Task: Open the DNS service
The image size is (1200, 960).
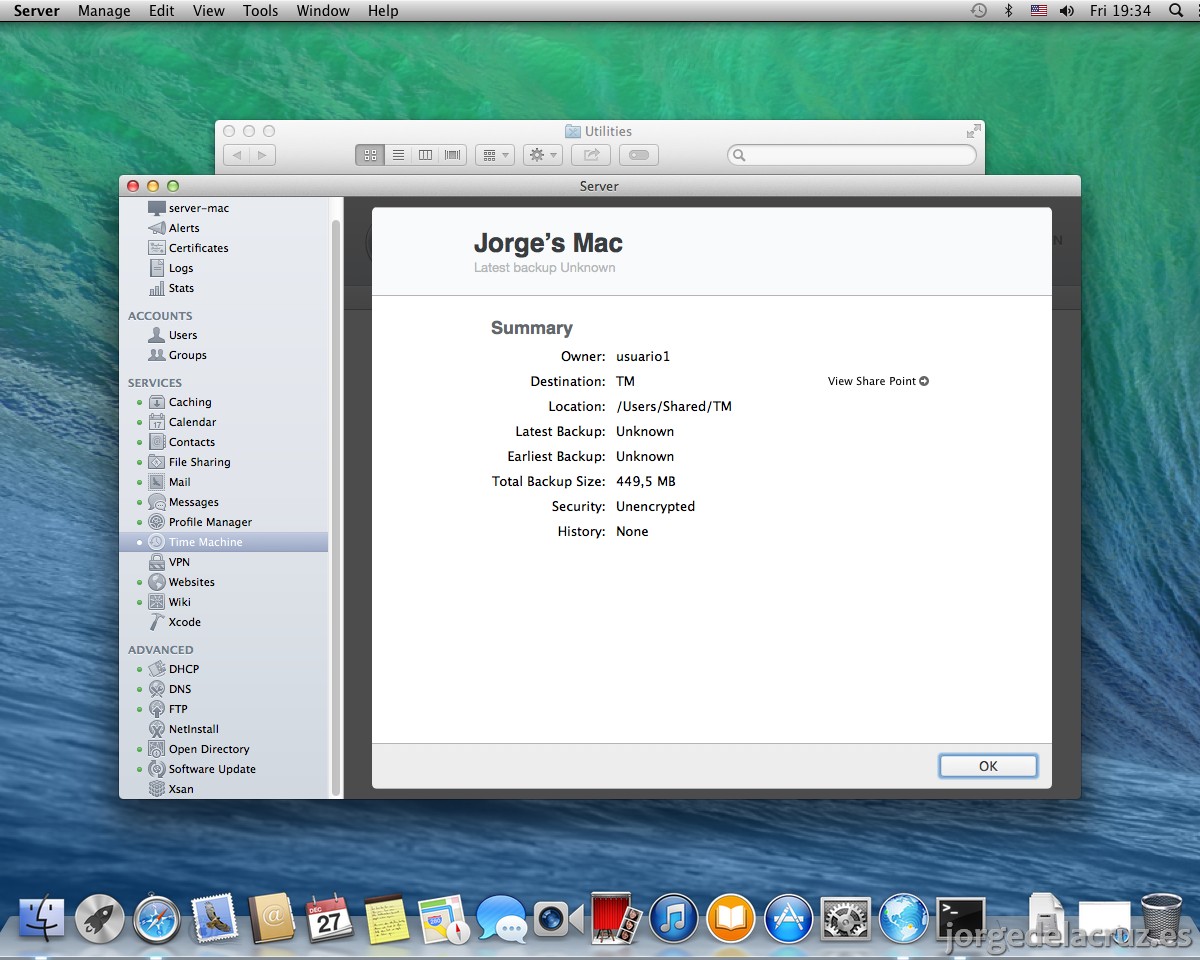Action: coord(169,689)
